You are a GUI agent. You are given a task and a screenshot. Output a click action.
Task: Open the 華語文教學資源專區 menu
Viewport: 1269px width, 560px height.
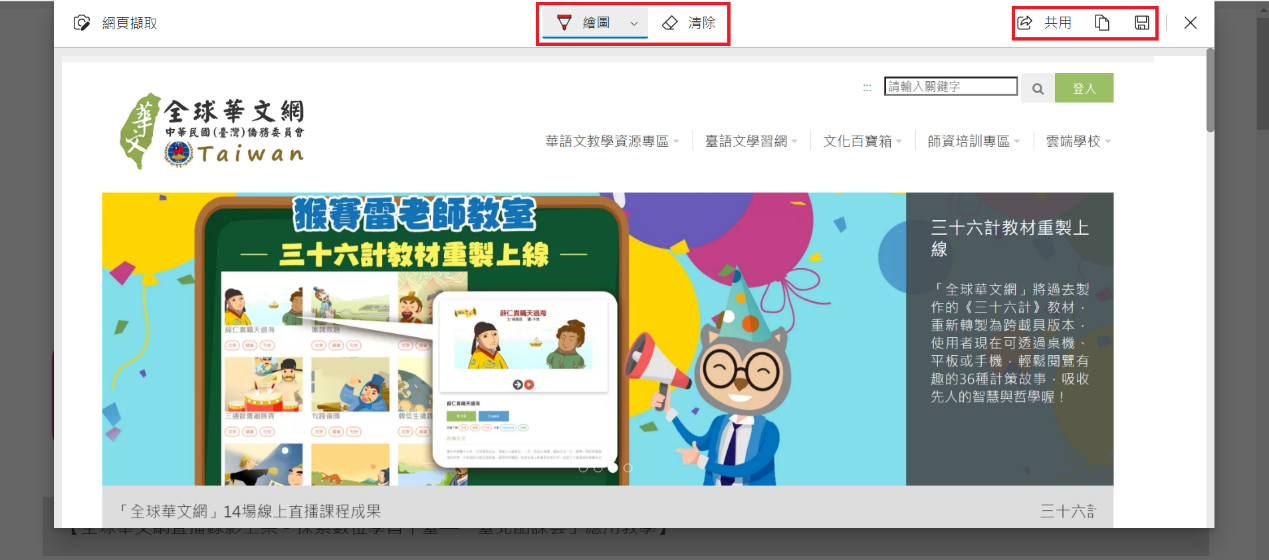(613, 141)
